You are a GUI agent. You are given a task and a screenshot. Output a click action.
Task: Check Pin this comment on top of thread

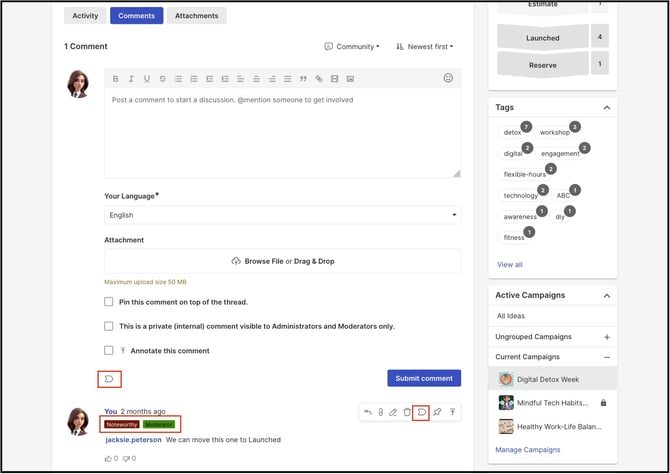(x=109, y=302)
